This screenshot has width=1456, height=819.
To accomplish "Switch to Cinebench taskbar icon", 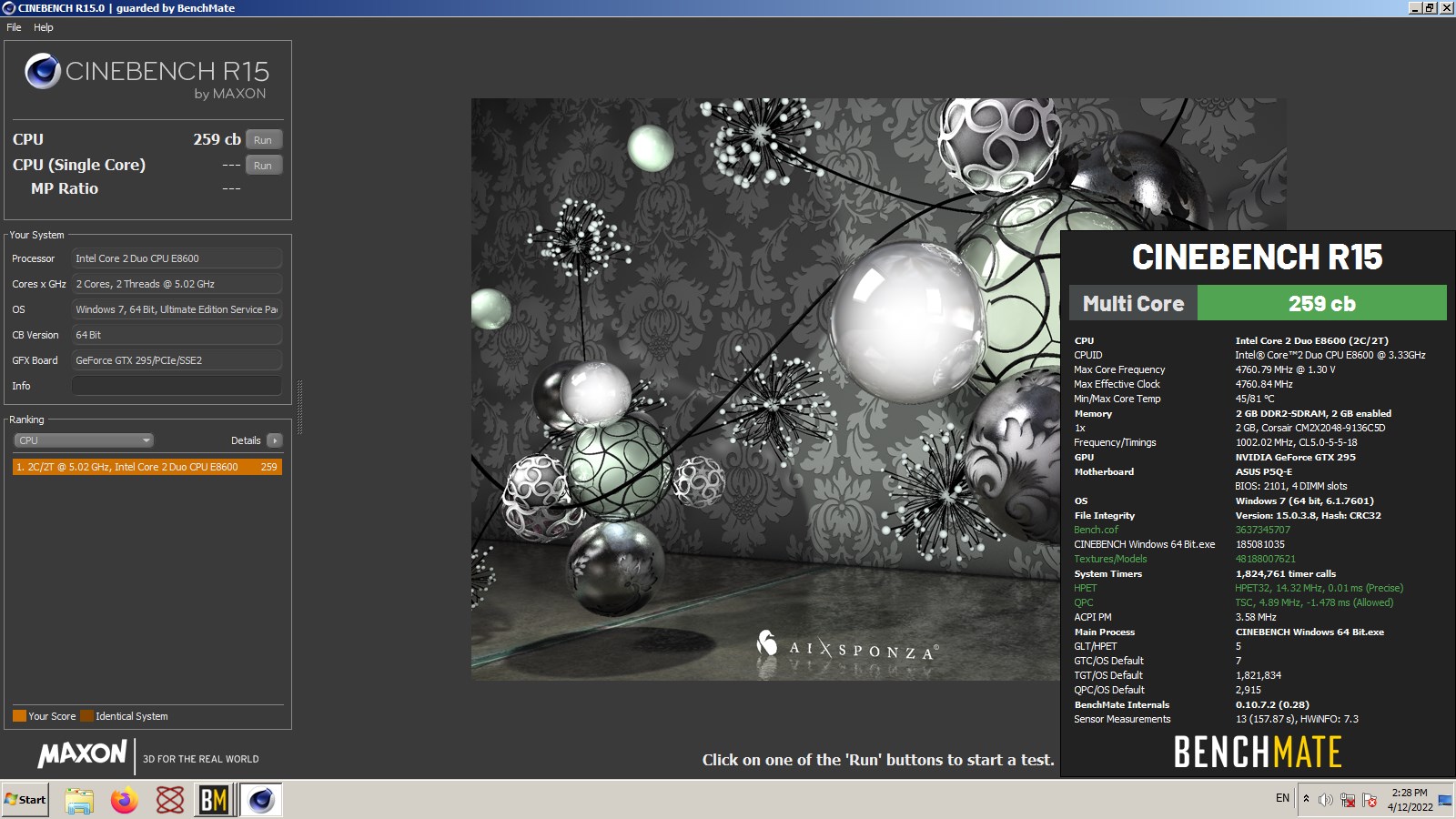I will 261,800.
